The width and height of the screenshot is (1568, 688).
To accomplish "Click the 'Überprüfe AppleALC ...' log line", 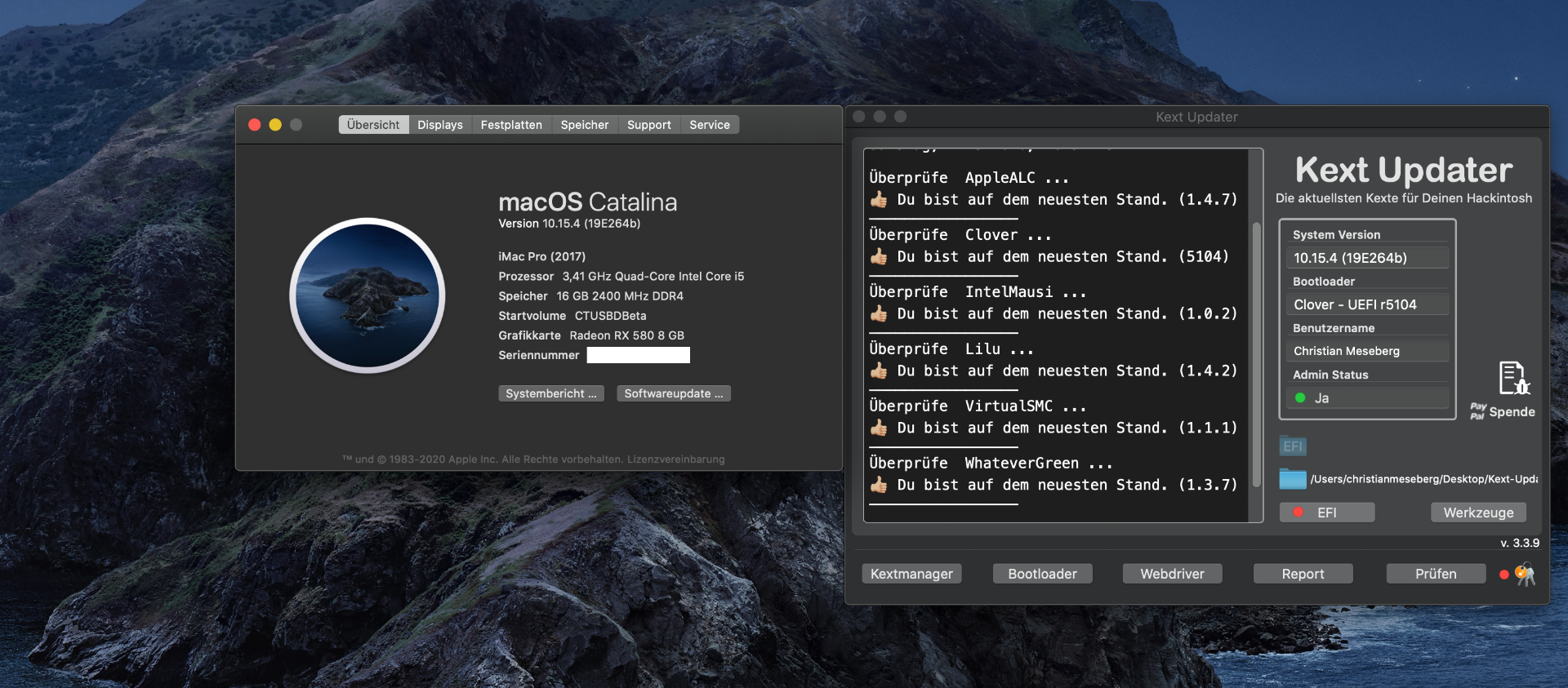I will coord(969,178).
